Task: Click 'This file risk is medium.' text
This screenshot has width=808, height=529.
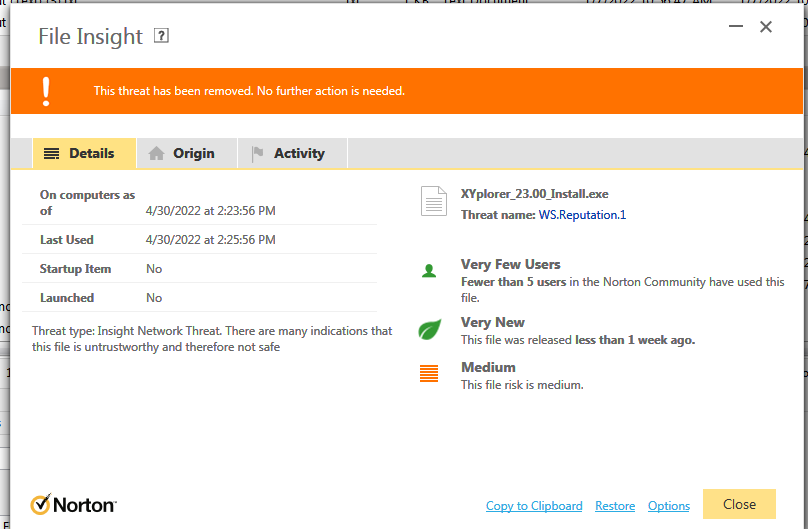Action: coord(522,385)
